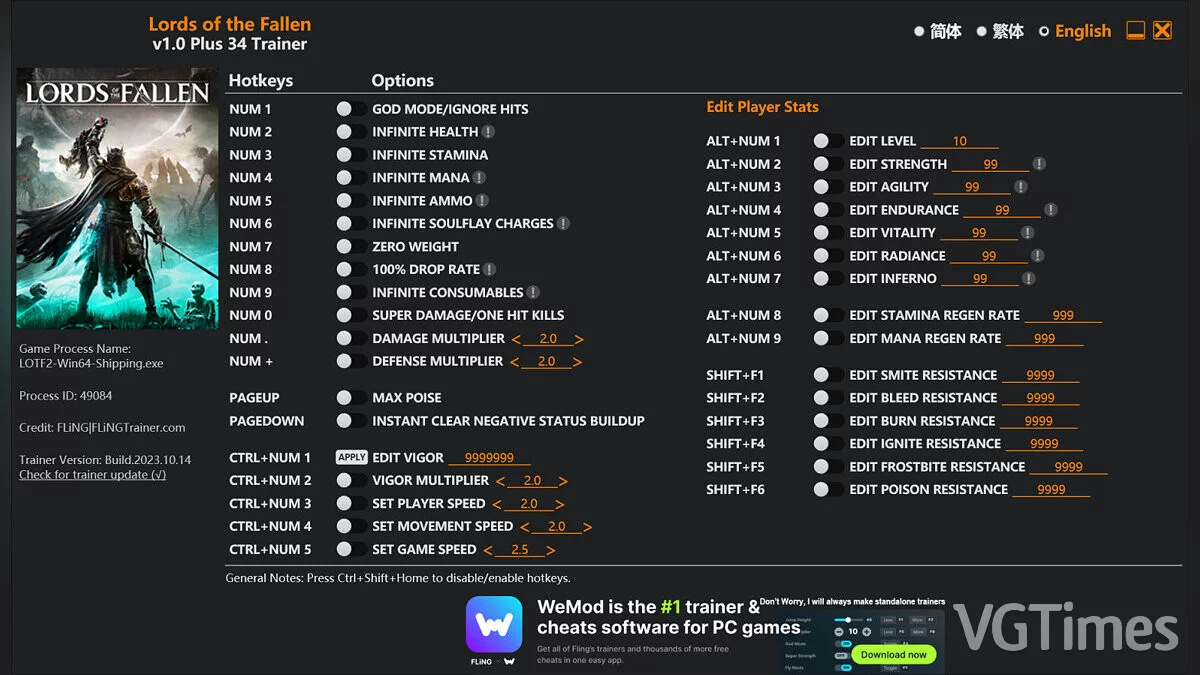Click the info icon next to 100% Drop Rate
Viewport: 1200px width, 675px height.
pos(489,270)
